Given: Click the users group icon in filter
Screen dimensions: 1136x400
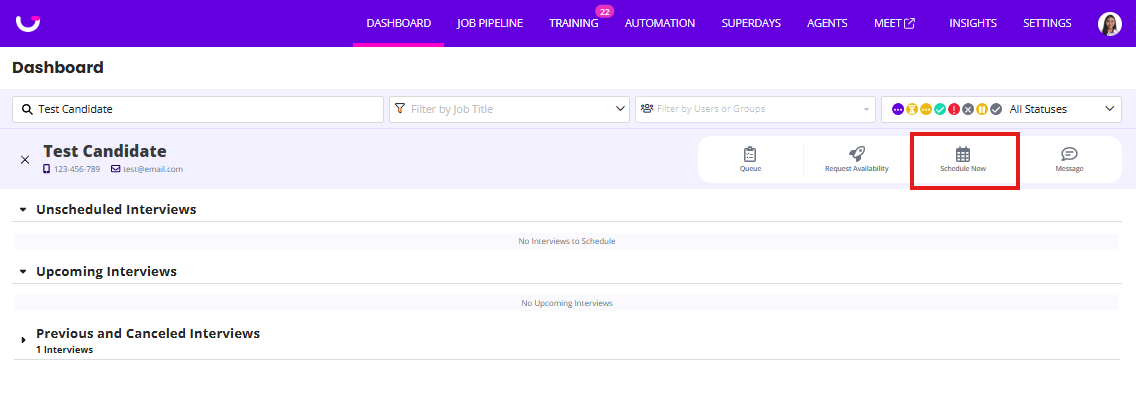Looking at the screenshot, I should click(x=647, y=109).
